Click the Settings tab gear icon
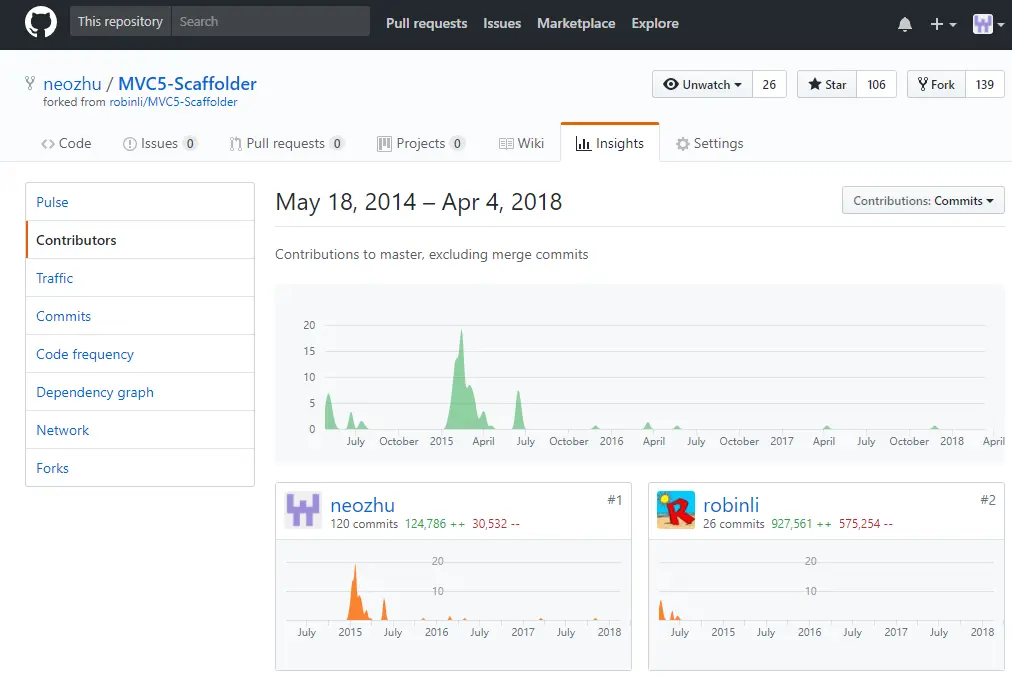Viewport: 1012px width, 678px height. click(x=683, y=144)
